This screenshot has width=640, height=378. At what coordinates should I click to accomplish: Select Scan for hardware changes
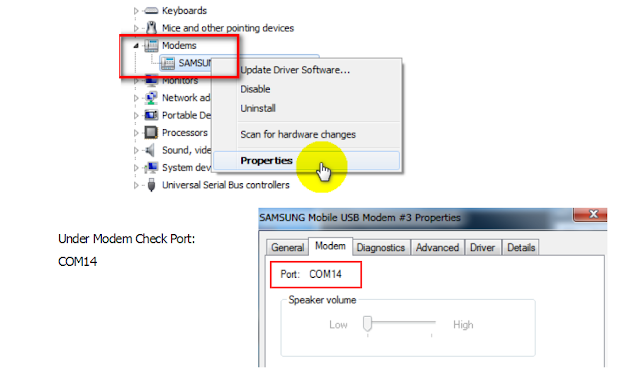307,134
